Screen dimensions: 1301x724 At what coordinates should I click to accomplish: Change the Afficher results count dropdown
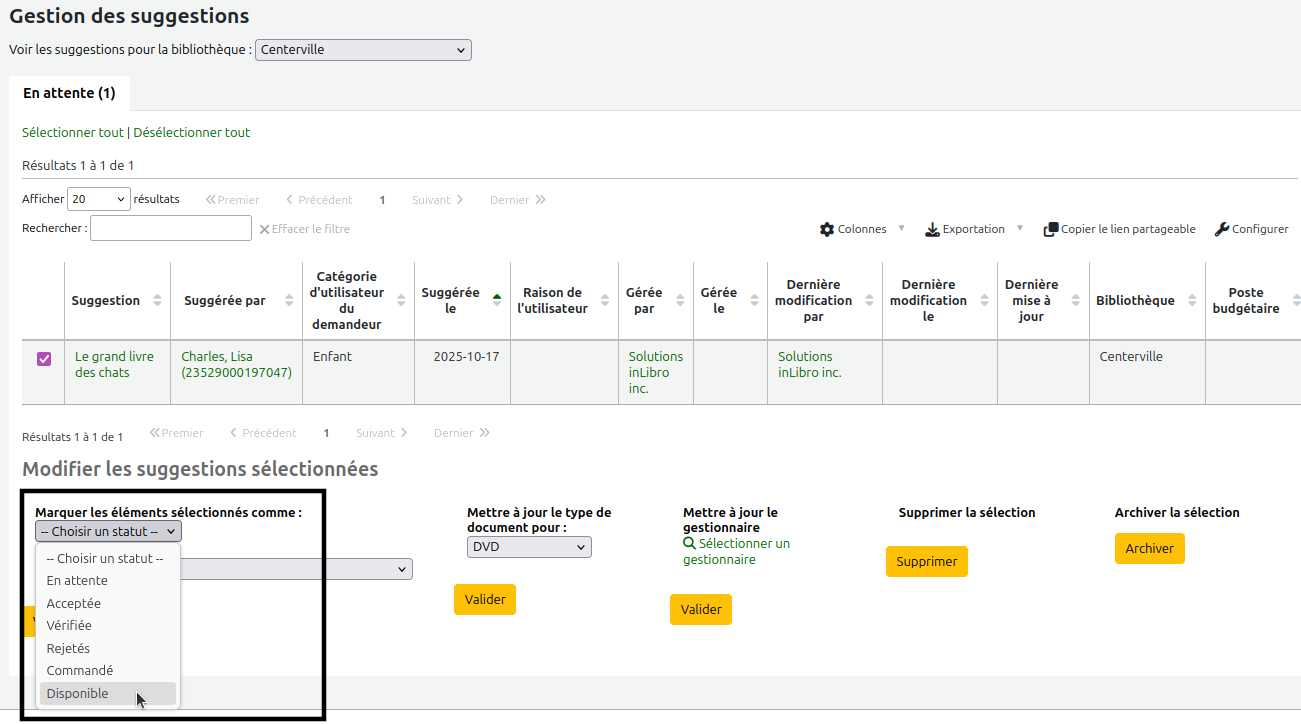click(x=98, y=200)
